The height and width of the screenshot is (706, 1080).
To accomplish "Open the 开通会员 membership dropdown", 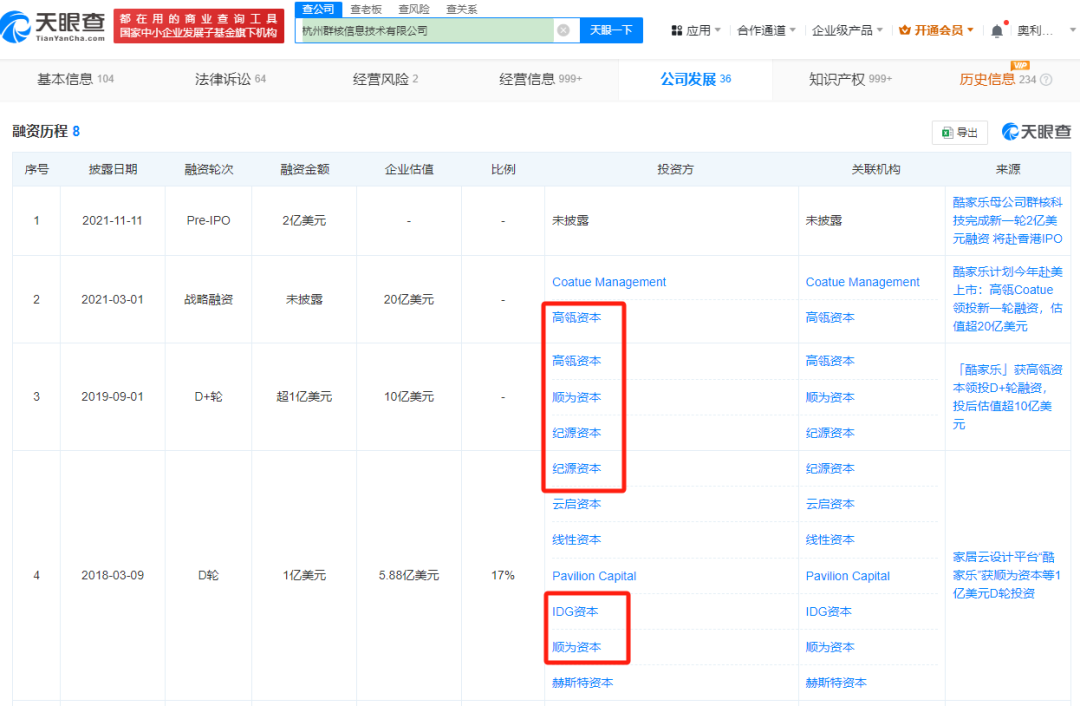I will [936, 30].
